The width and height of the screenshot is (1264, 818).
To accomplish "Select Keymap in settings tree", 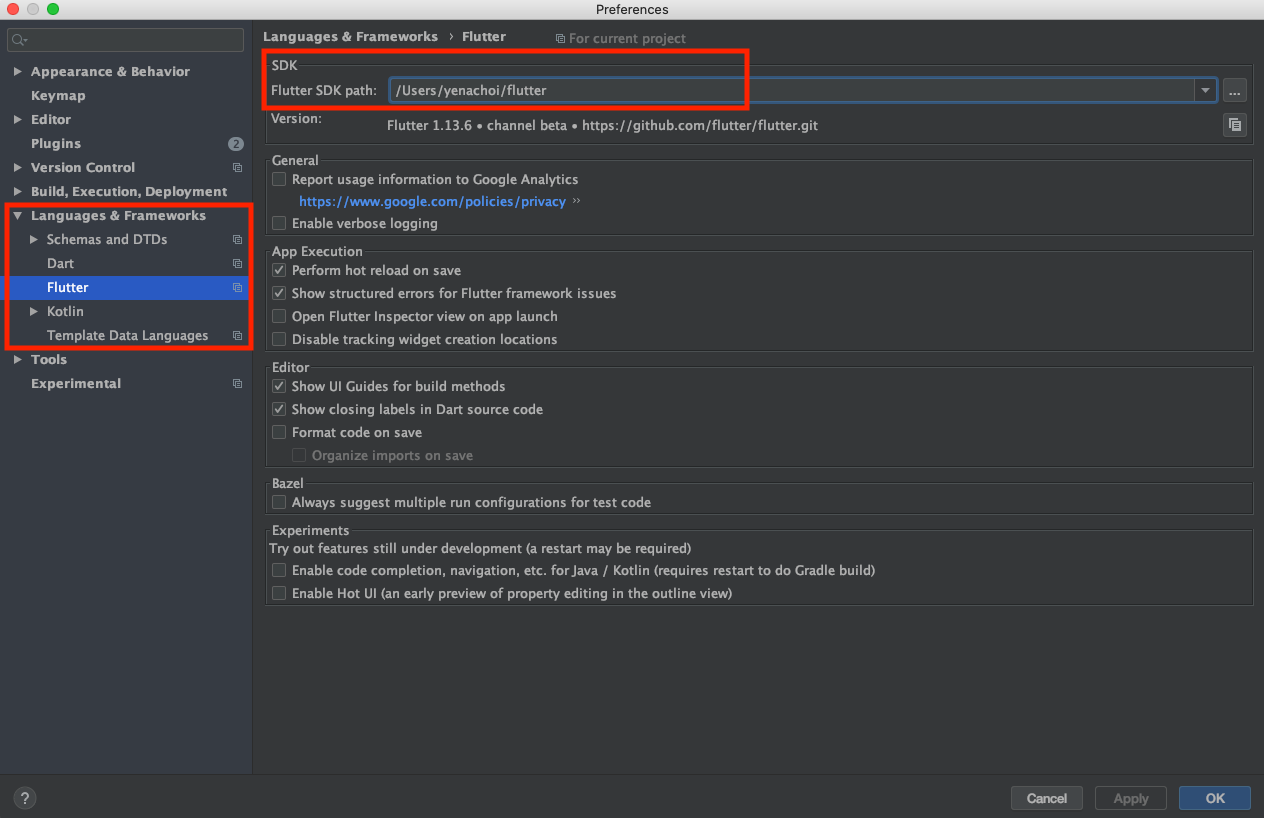I will pos(58,96).
